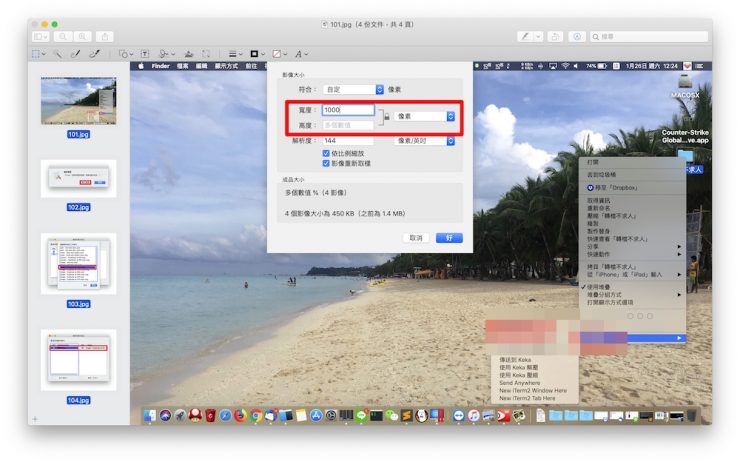Viewport: 740px width, 462px height.
Task: Toggle the 影像重新取樣 checkbox
Action: (x=324, y=162)
